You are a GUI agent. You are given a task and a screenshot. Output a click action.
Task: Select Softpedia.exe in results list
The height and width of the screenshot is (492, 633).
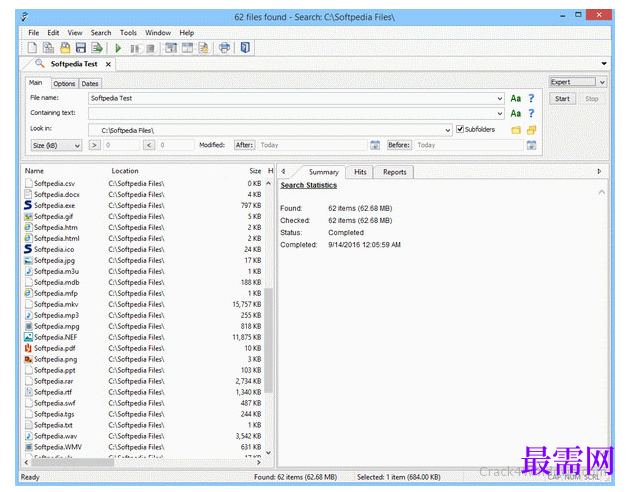pos(54,205)
